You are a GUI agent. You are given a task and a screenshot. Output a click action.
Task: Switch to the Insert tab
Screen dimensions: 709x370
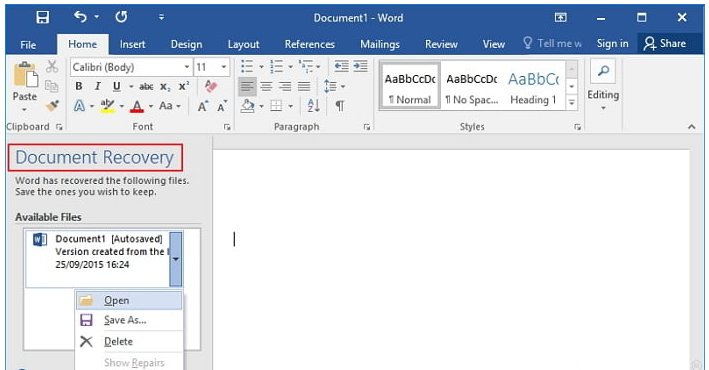[x=132, y=44]
